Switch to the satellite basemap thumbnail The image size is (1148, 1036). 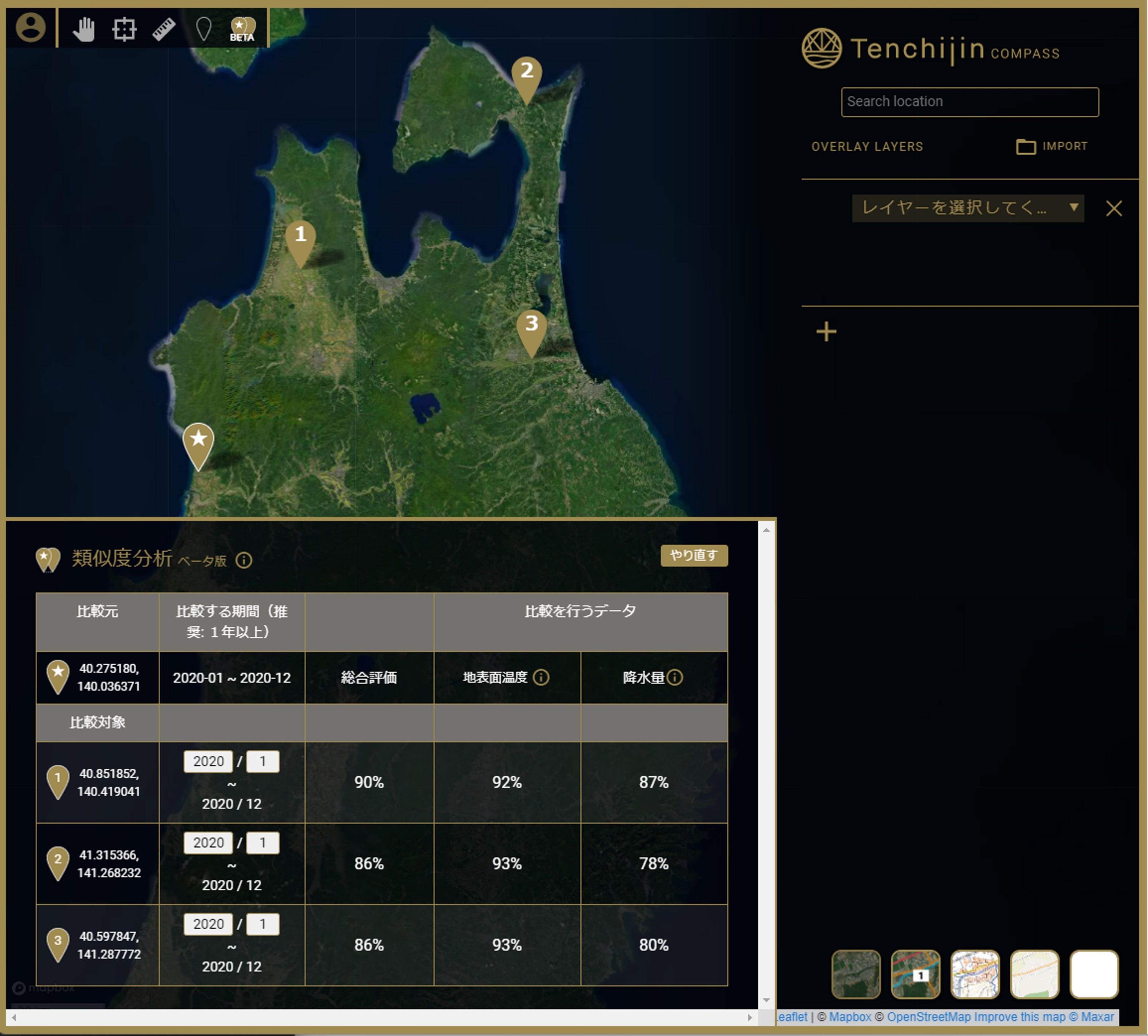[x=855, y=974]
